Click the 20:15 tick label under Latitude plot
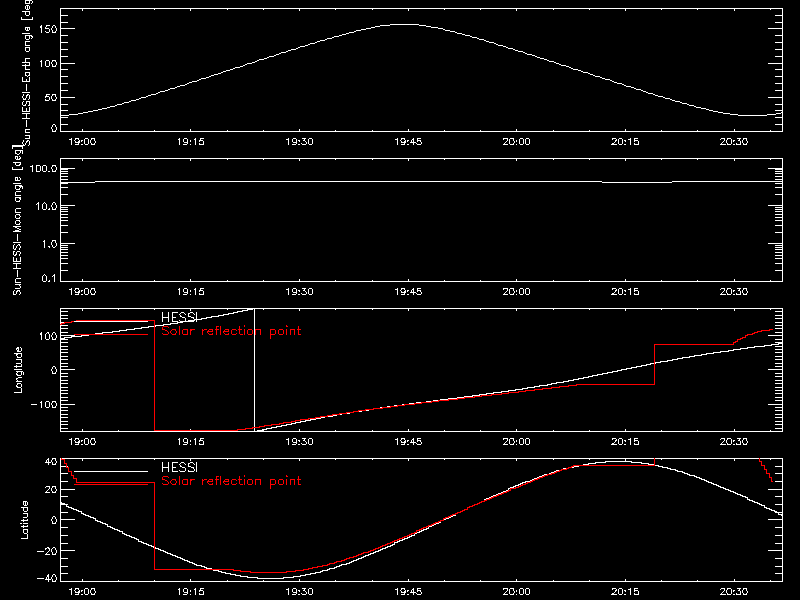Image resolution: width=800 pixels, height=600 pixels. coord(625,592)
